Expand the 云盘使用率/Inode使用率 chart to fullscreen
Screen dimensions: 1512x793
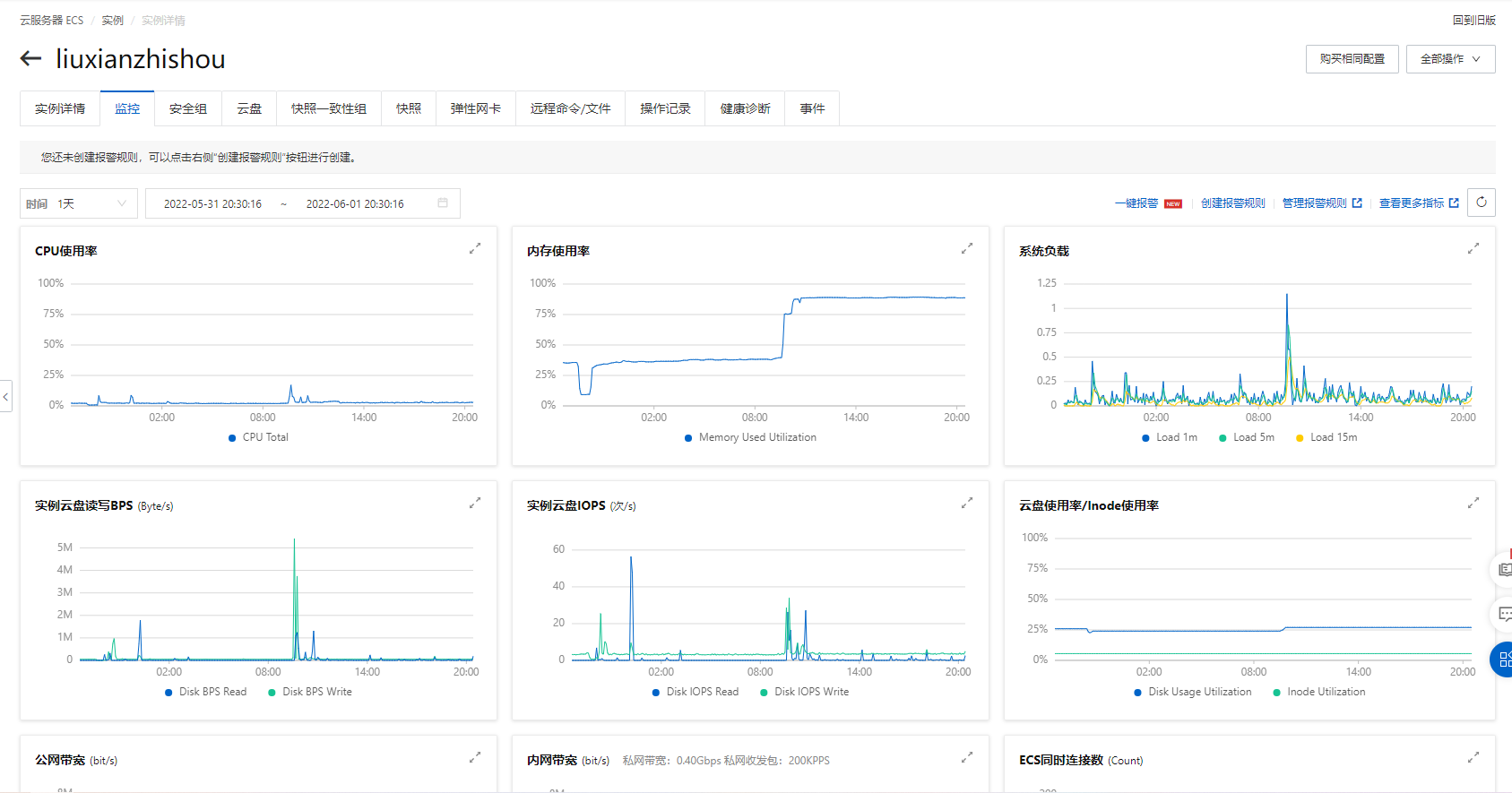[1473, 503]
